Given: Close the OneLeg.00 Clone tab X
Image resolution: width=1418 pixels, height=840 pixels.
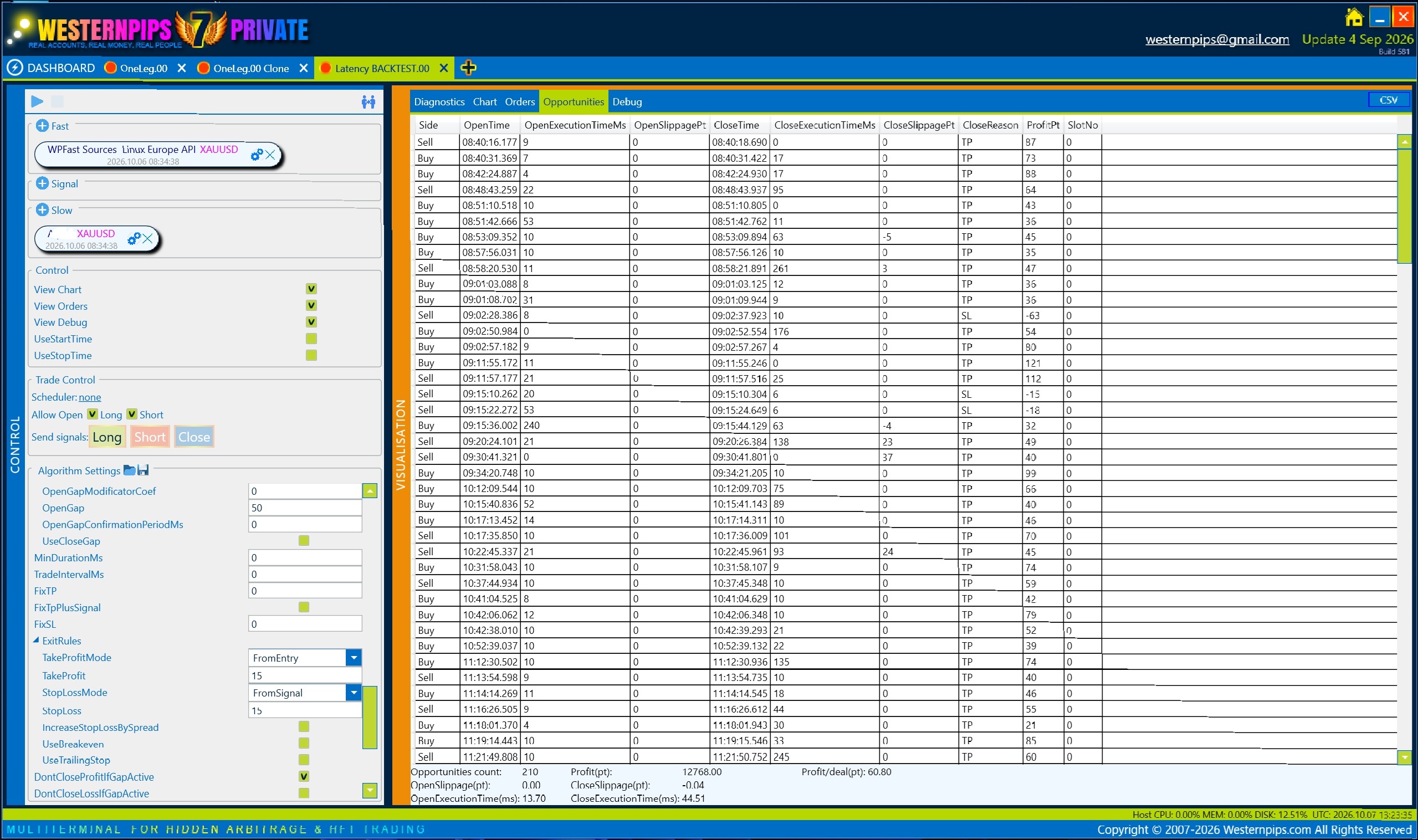Looking at the screenshot, I should pos(304,68).
